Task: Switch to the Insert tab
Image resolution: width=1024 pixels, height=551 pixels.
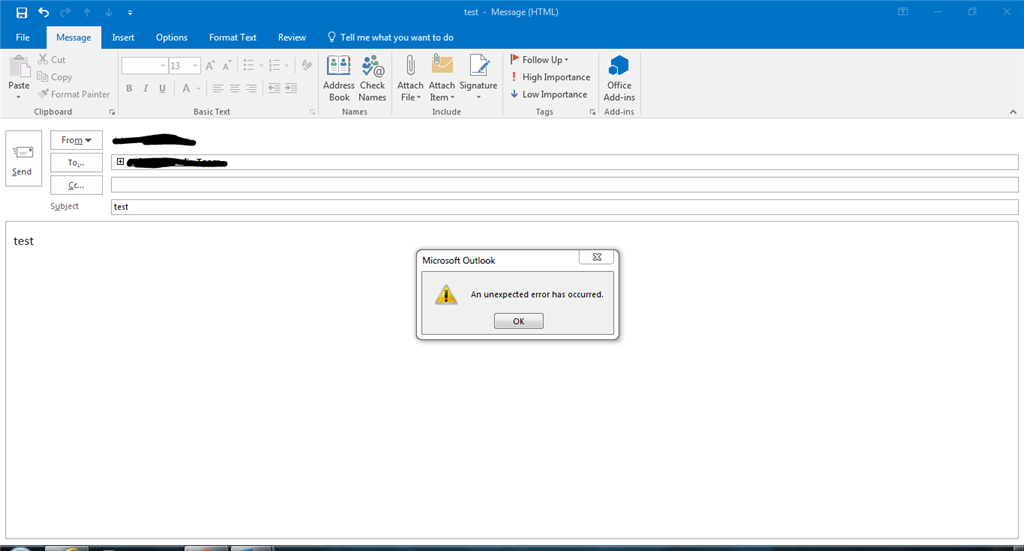Action: coord(123,37)
